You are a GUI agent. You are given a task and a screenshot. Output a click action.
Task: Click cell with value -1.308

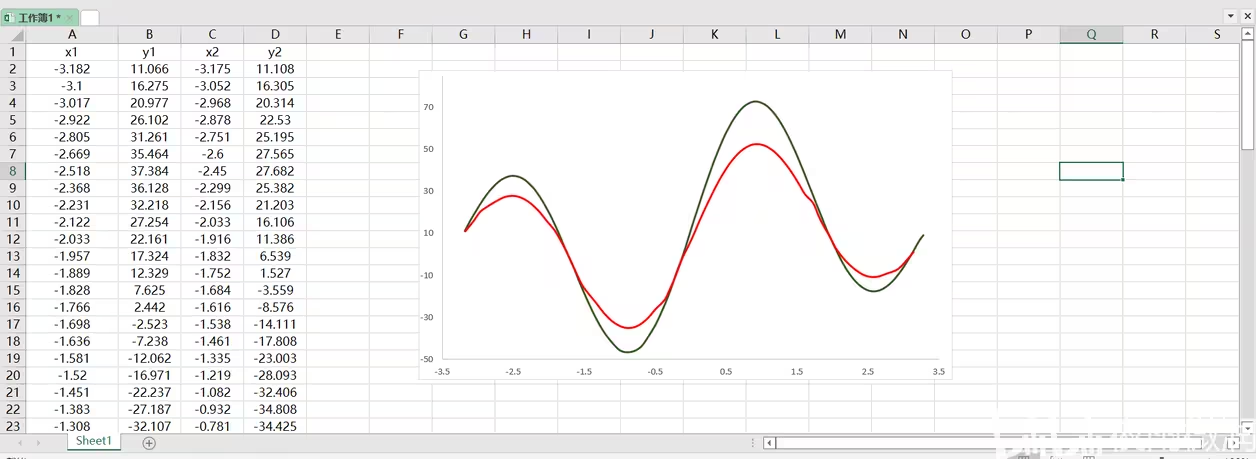[71, 426]
